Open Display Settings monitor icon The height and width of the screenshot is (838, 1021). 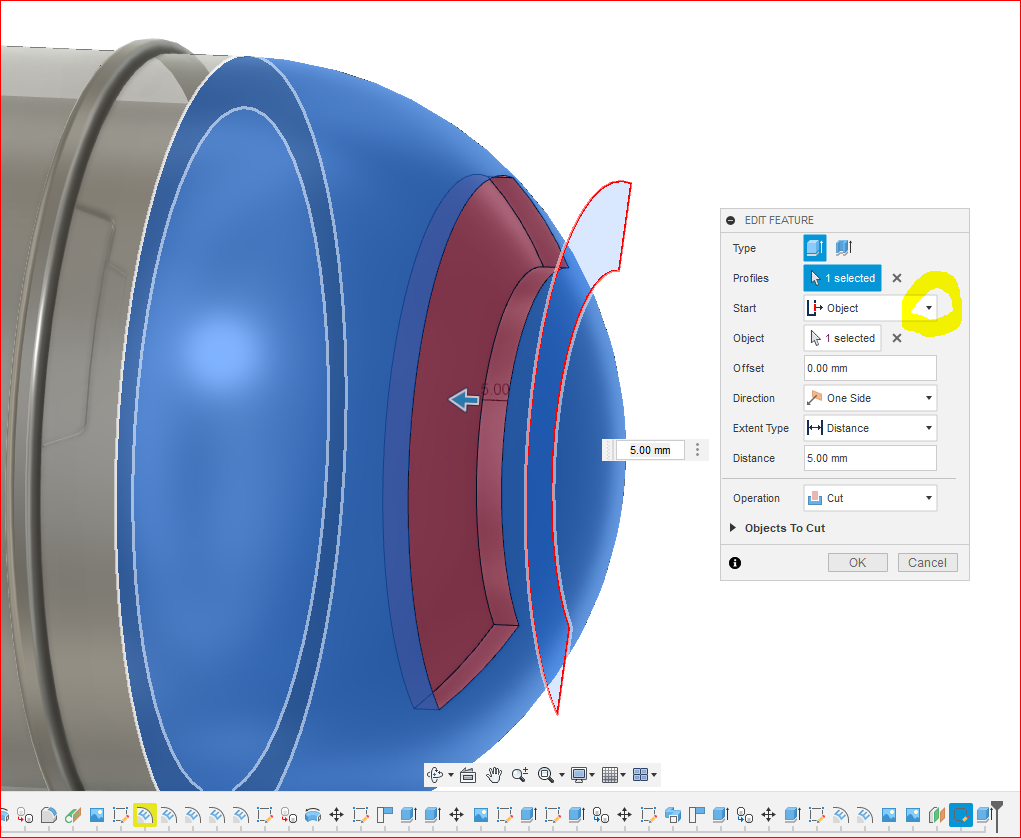coord(578,775)
